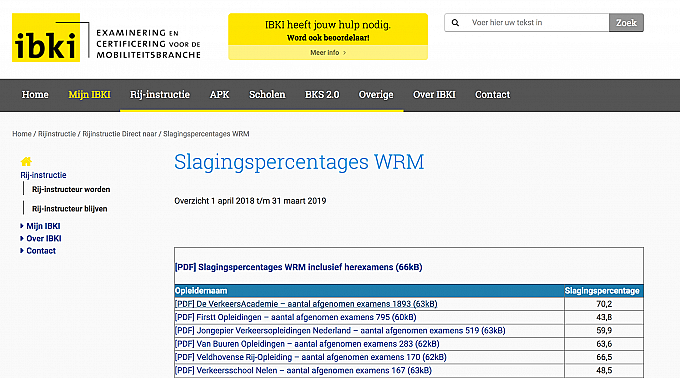
Task: Select the 59,9 percentage cell
Action: [604, 331]
